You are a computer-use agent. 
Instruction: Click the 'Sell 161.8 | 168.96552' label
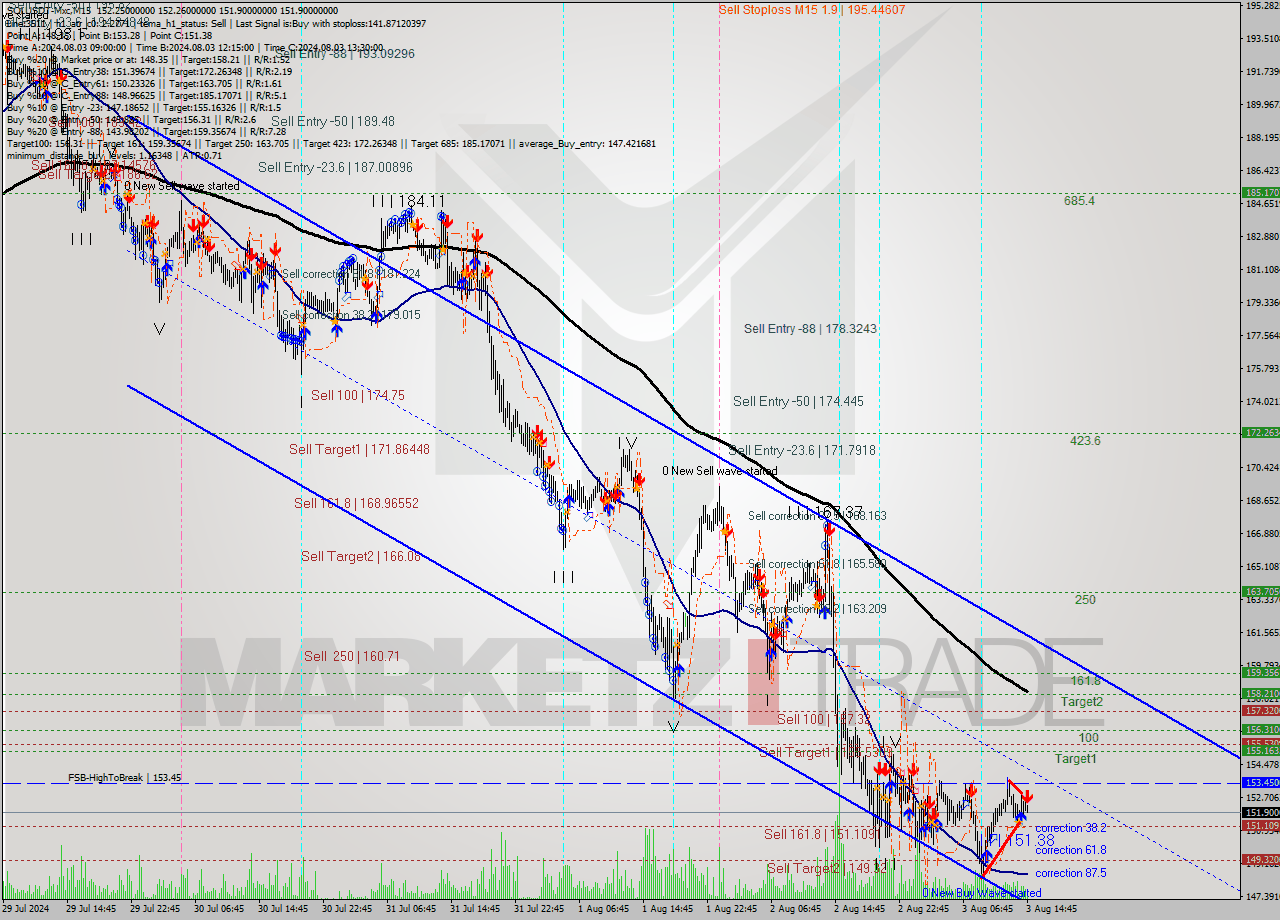pyautogui.click(x=356, y=503)
